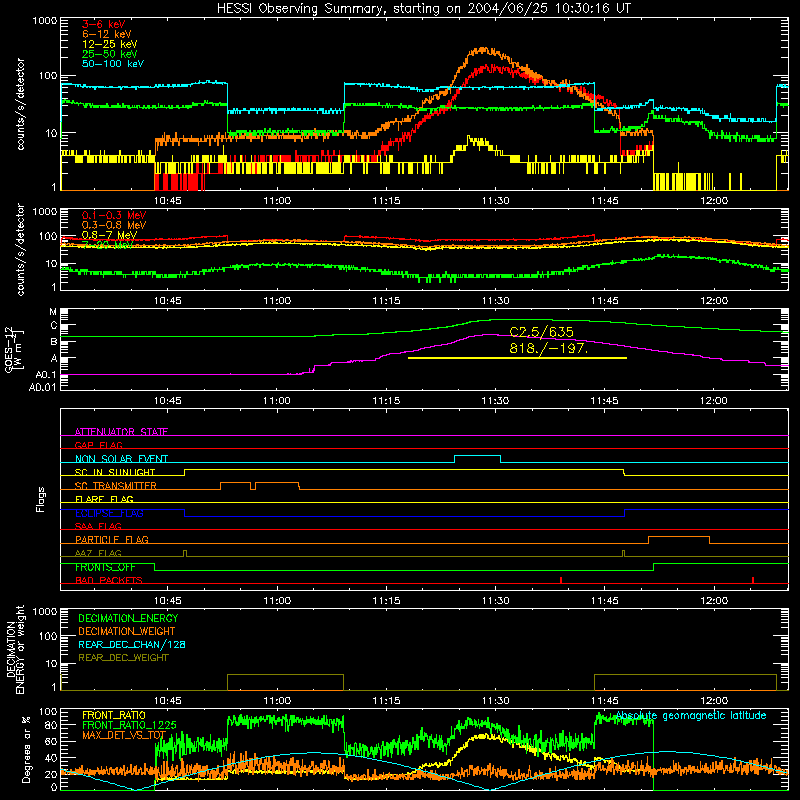
Task: Click the ATTENUATOR_STATE flag label
Action: point(121,432)
